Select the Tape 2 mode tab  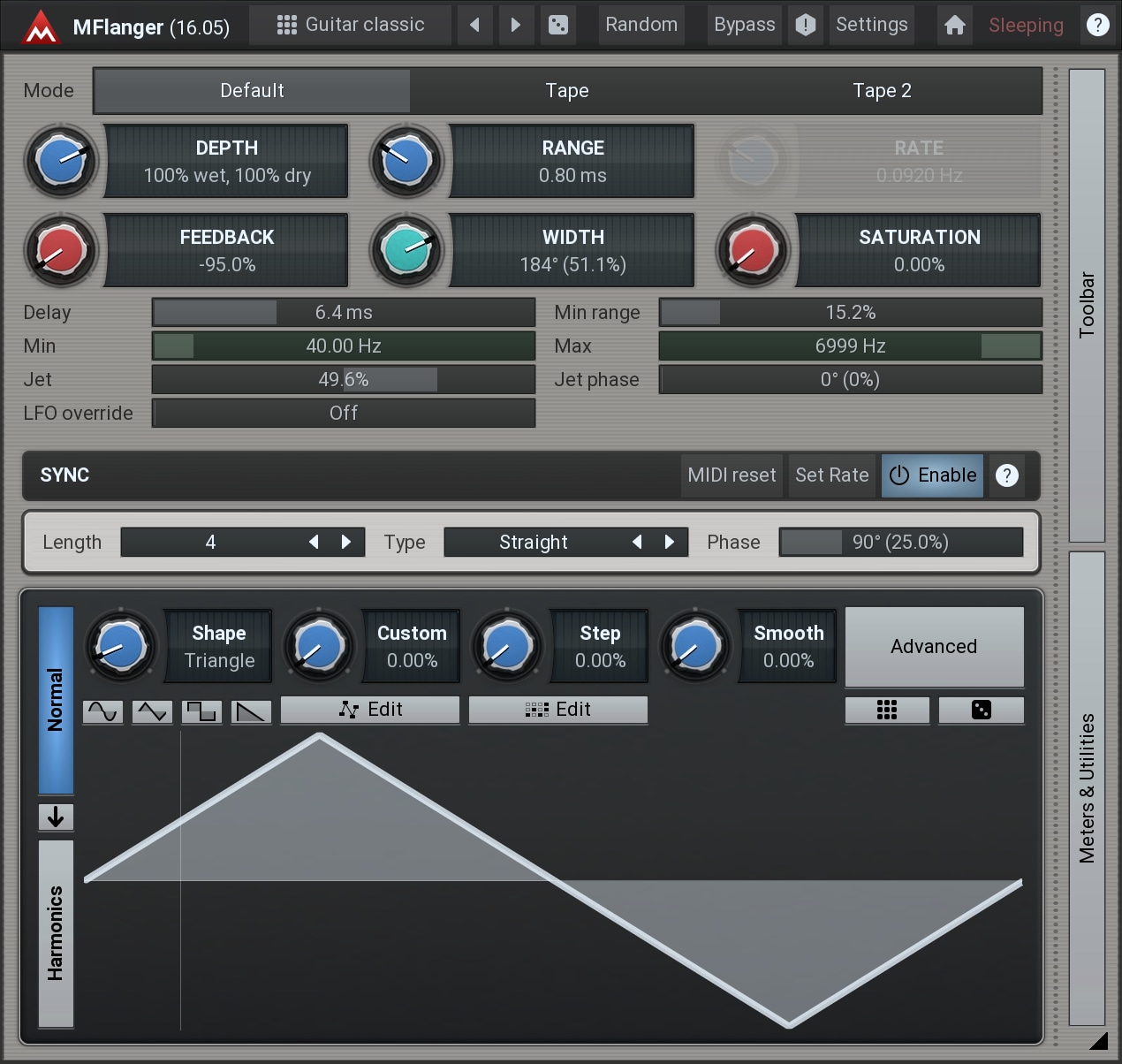[x=882, y=90]
